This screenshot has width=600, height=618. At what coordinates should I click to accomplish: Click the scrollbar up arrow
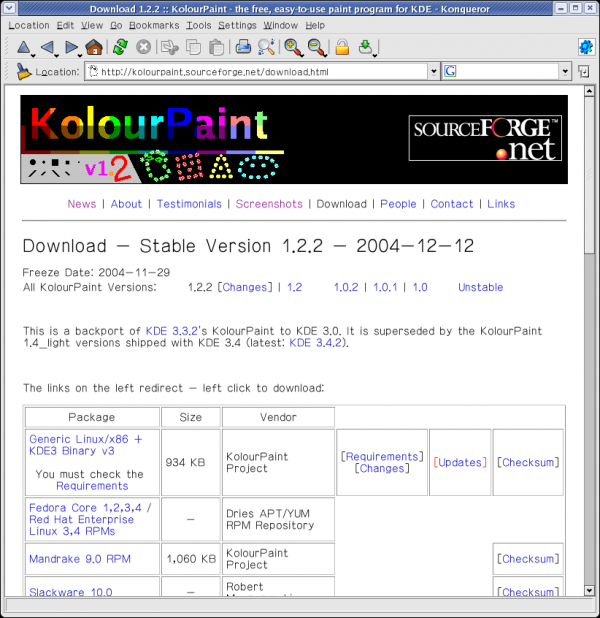click(589, 91)
